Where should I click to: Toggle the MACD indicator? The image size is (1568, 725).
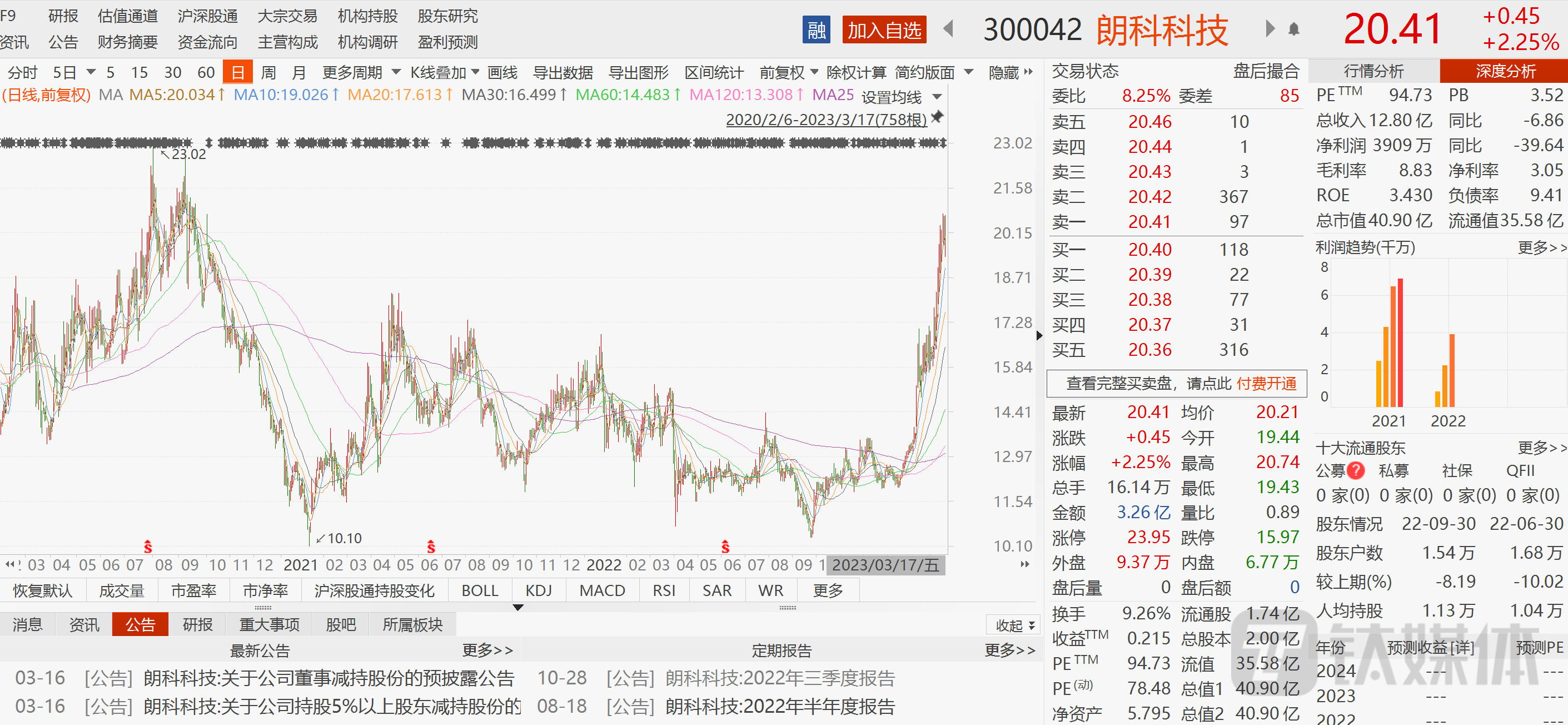pyautogui.click(x=601, y=590)
